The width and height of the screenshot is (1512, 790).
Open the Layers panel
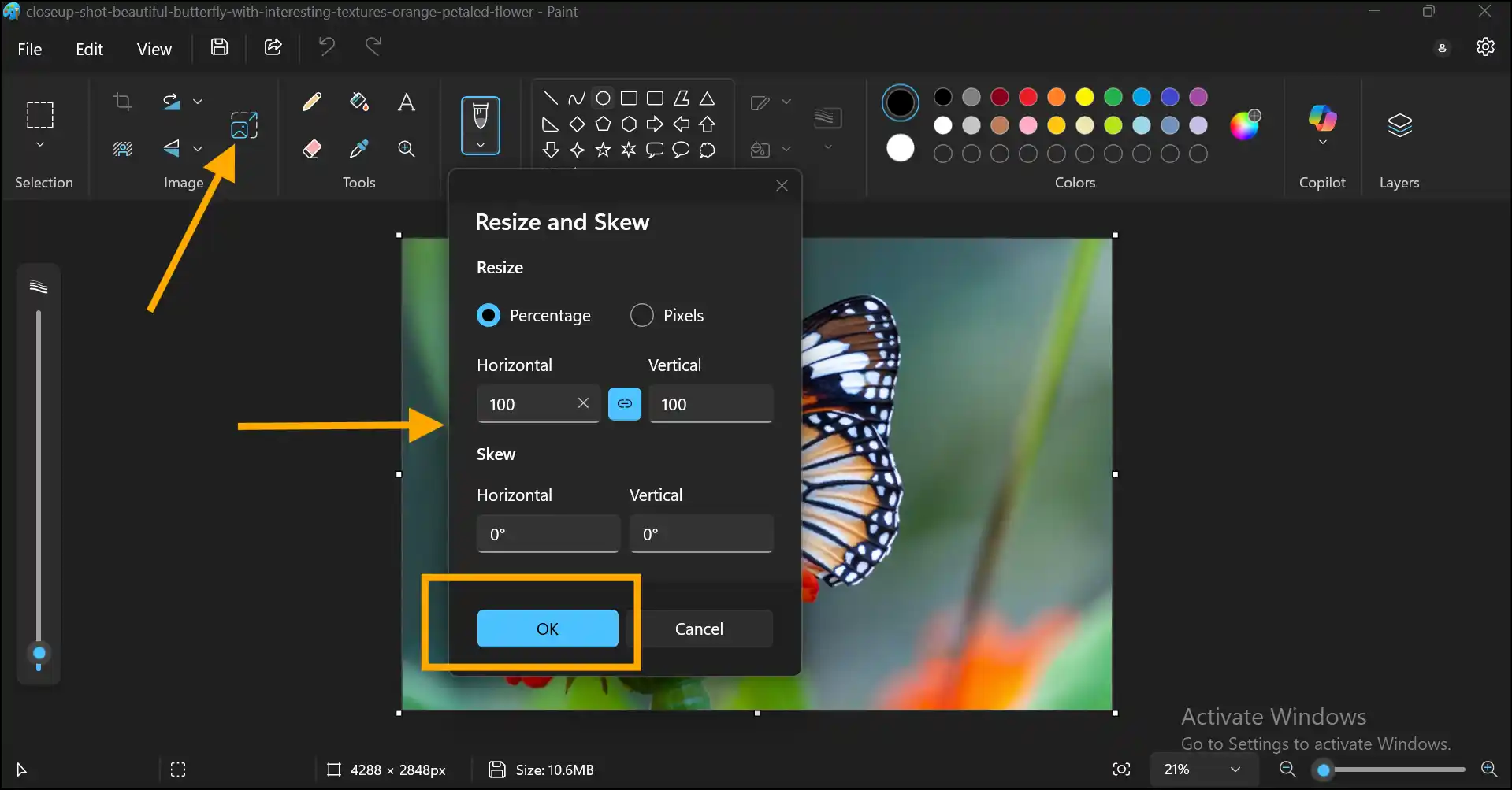(1399, 124)
